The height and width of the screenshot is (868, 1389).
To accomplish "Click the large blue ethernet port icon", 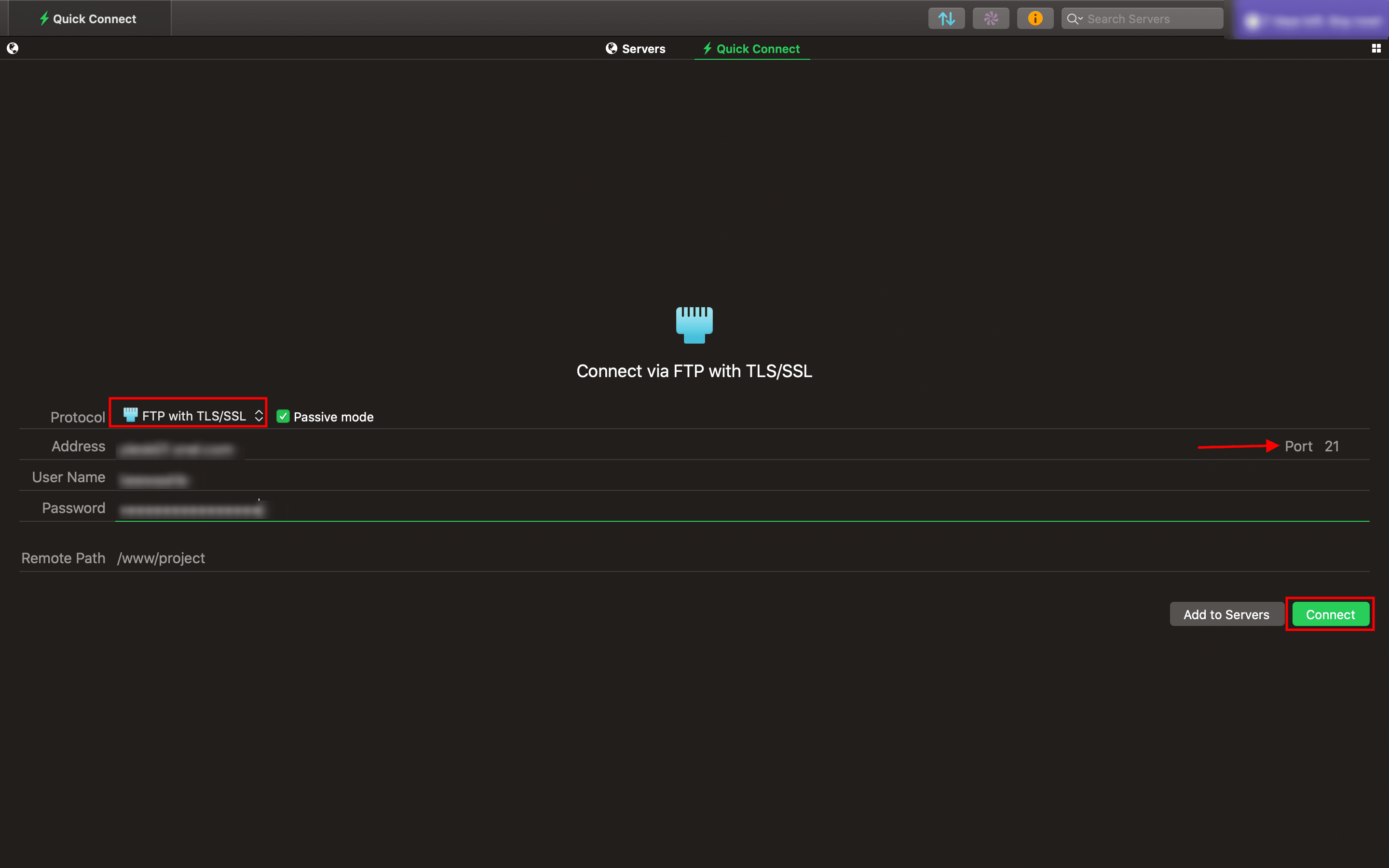I will [x=694, y=325].
